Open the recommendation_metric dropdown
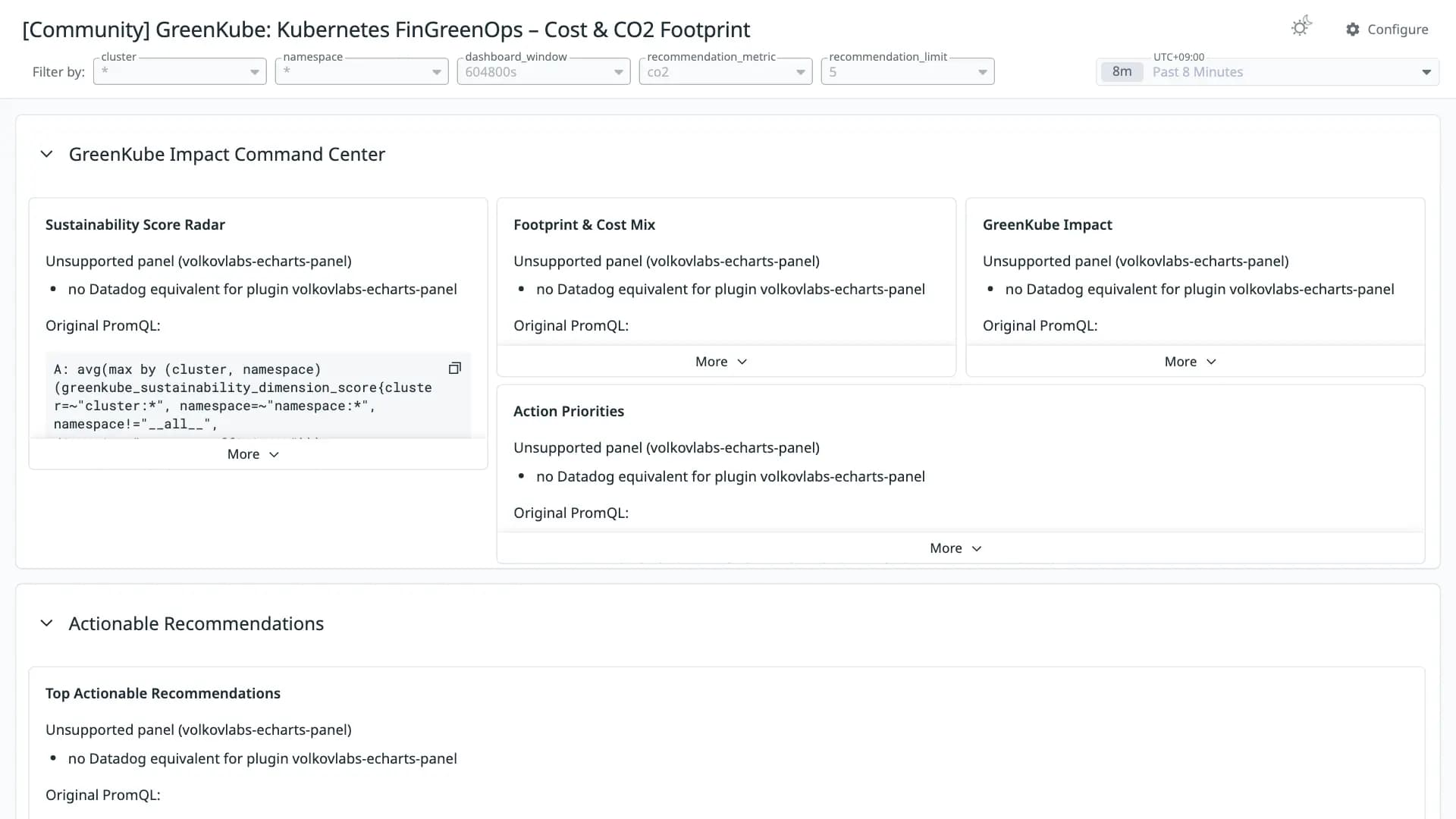Viewport: 1456px width, 819px height. point(726,71)
